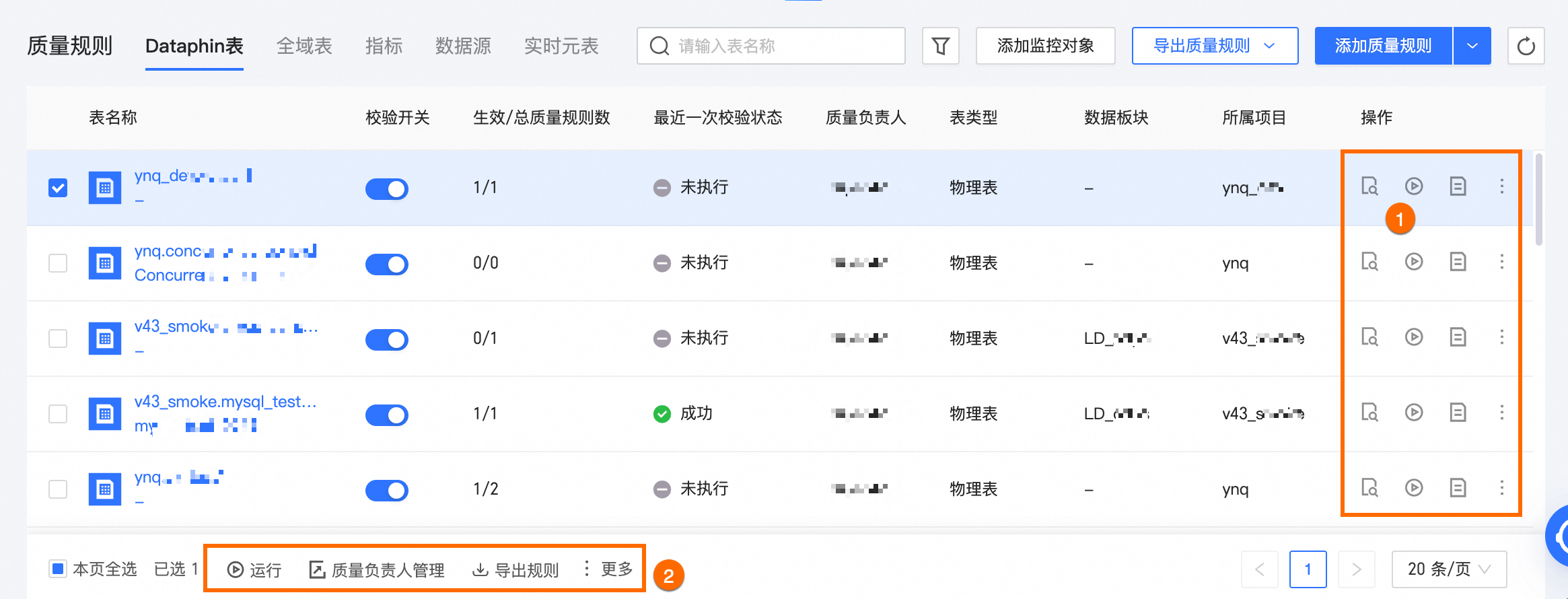The image size is (1568, 599).
Task: Click the table icon in the first row
Action: (x=105, y=188)
